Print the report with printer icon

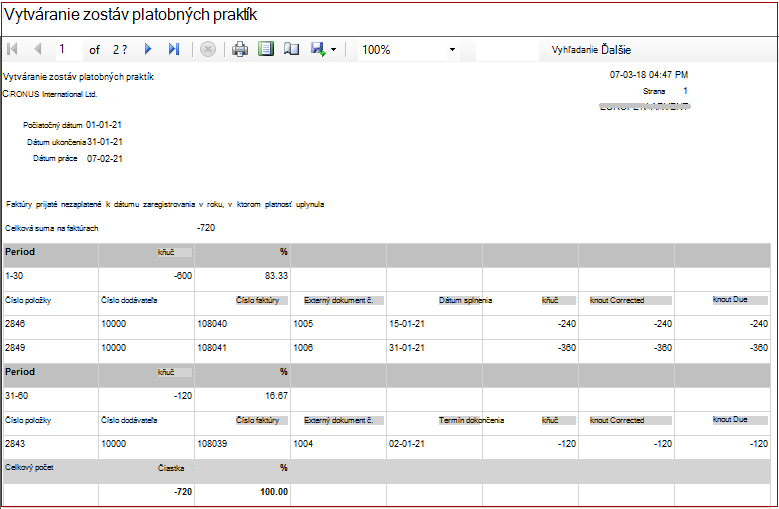point(240,49)
